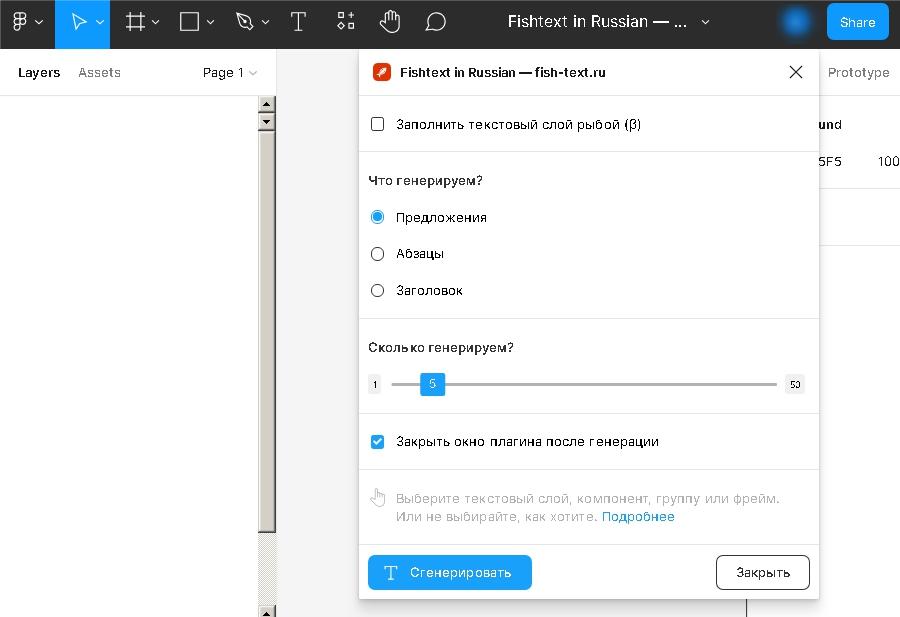The image size is (900, 617).
Task: Click the quantity slider handle showing 5
Action: tap(432, 384)
